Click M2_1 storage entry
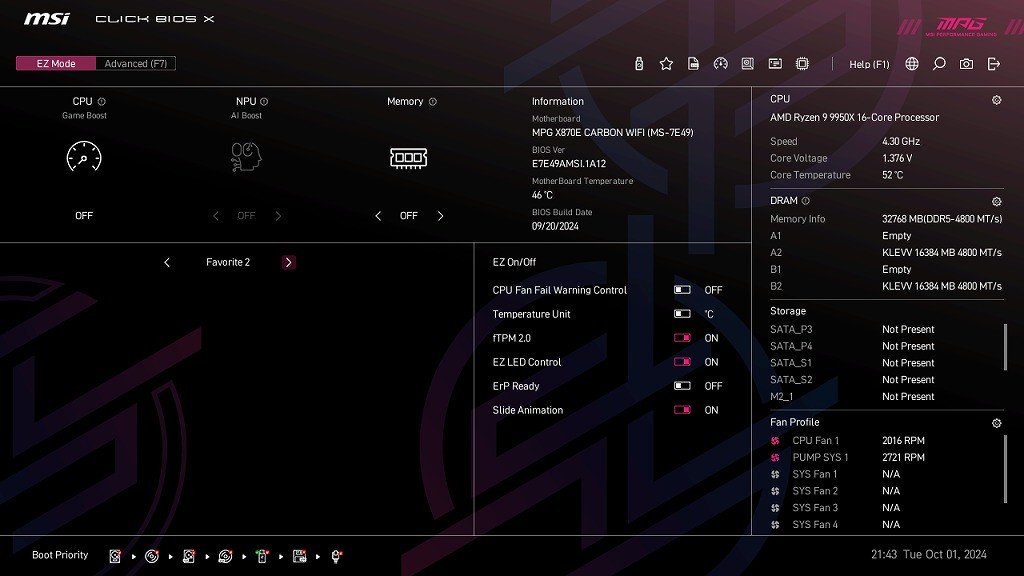This screenshot has width=1024, height=576. click(x=853, y=396)
